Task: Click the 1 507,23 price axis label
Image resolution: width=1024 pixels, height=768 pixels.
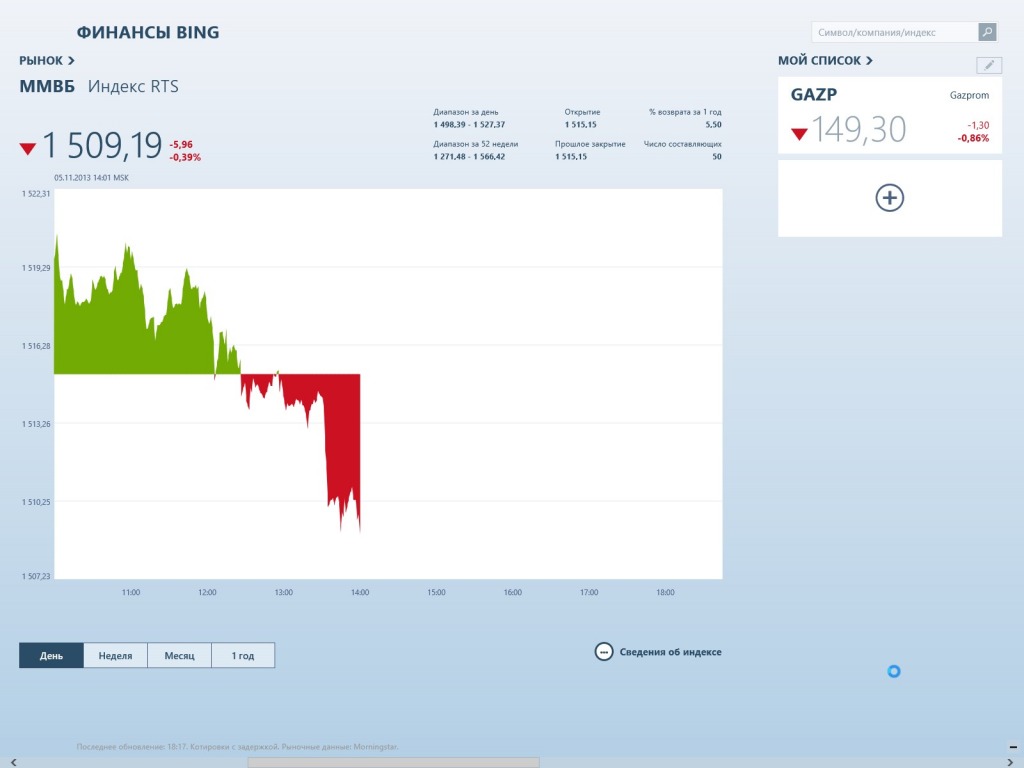Action: click(x=36, y=577)
